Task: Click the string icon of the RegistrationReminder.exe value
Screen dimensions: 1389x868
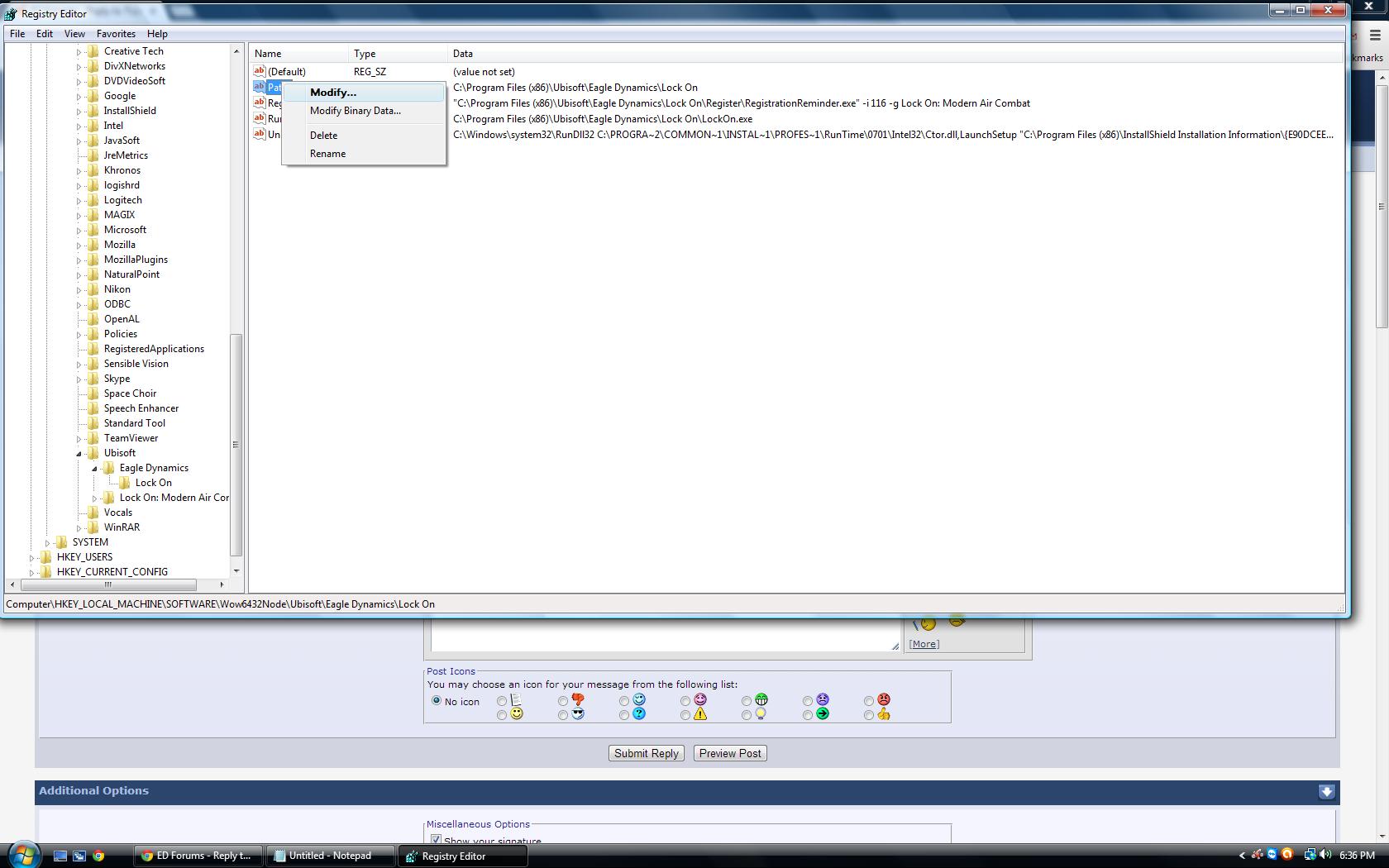Action: (x=260, y=103)
